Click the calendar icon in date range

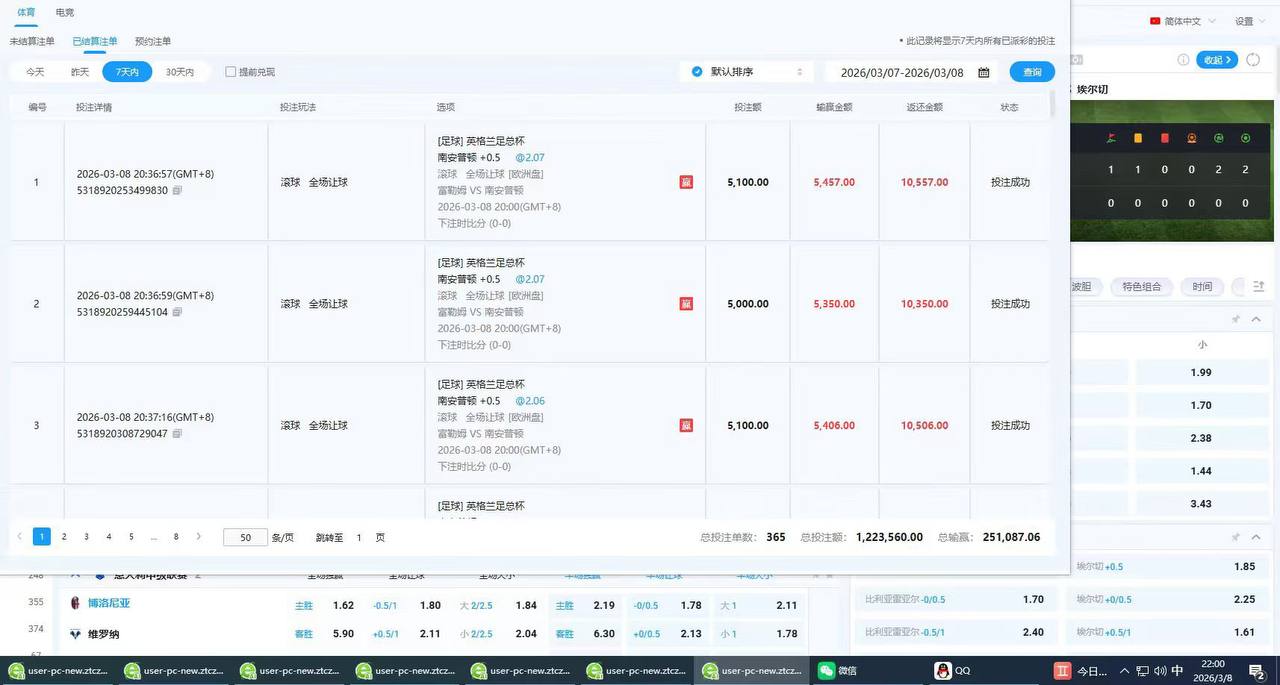point(984,72)
